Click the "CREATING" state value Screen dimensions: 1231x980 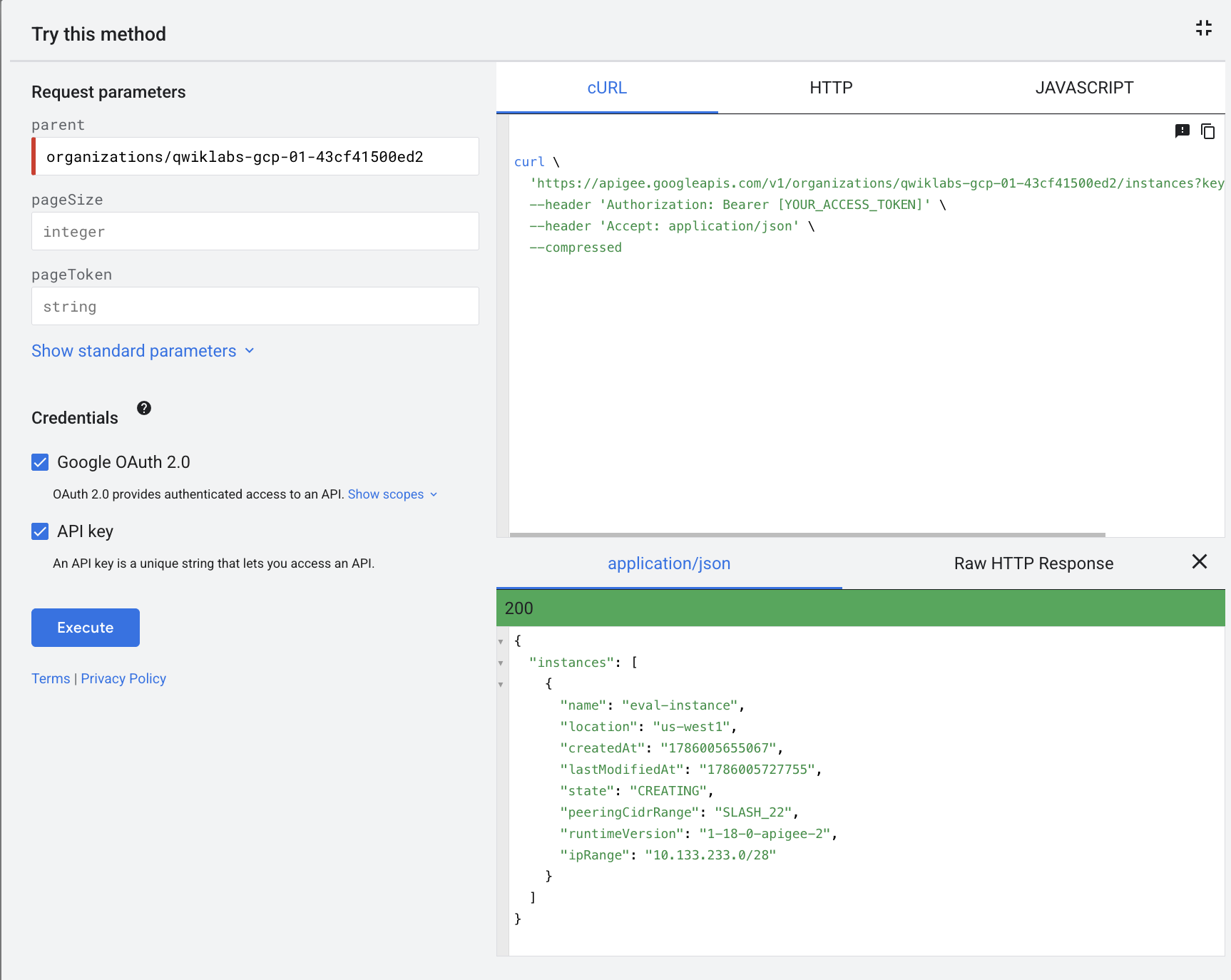(x=668, y=791)
